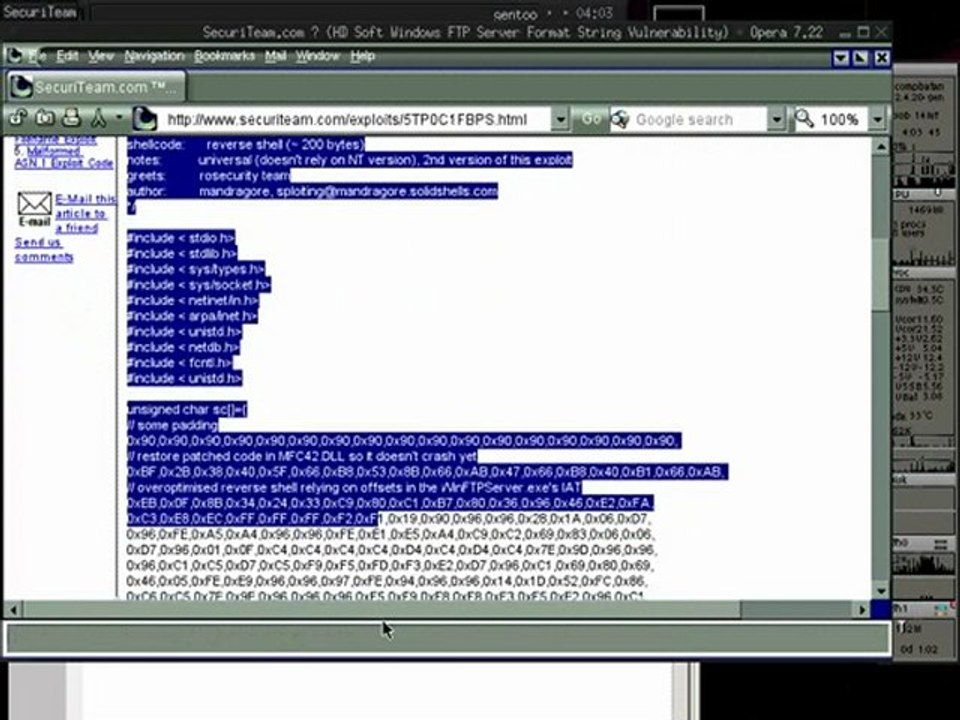Click the 'greets: rosecurity team' line
Image resolution: width=960 pixels, height=720 pixels.
pos(208,176)
